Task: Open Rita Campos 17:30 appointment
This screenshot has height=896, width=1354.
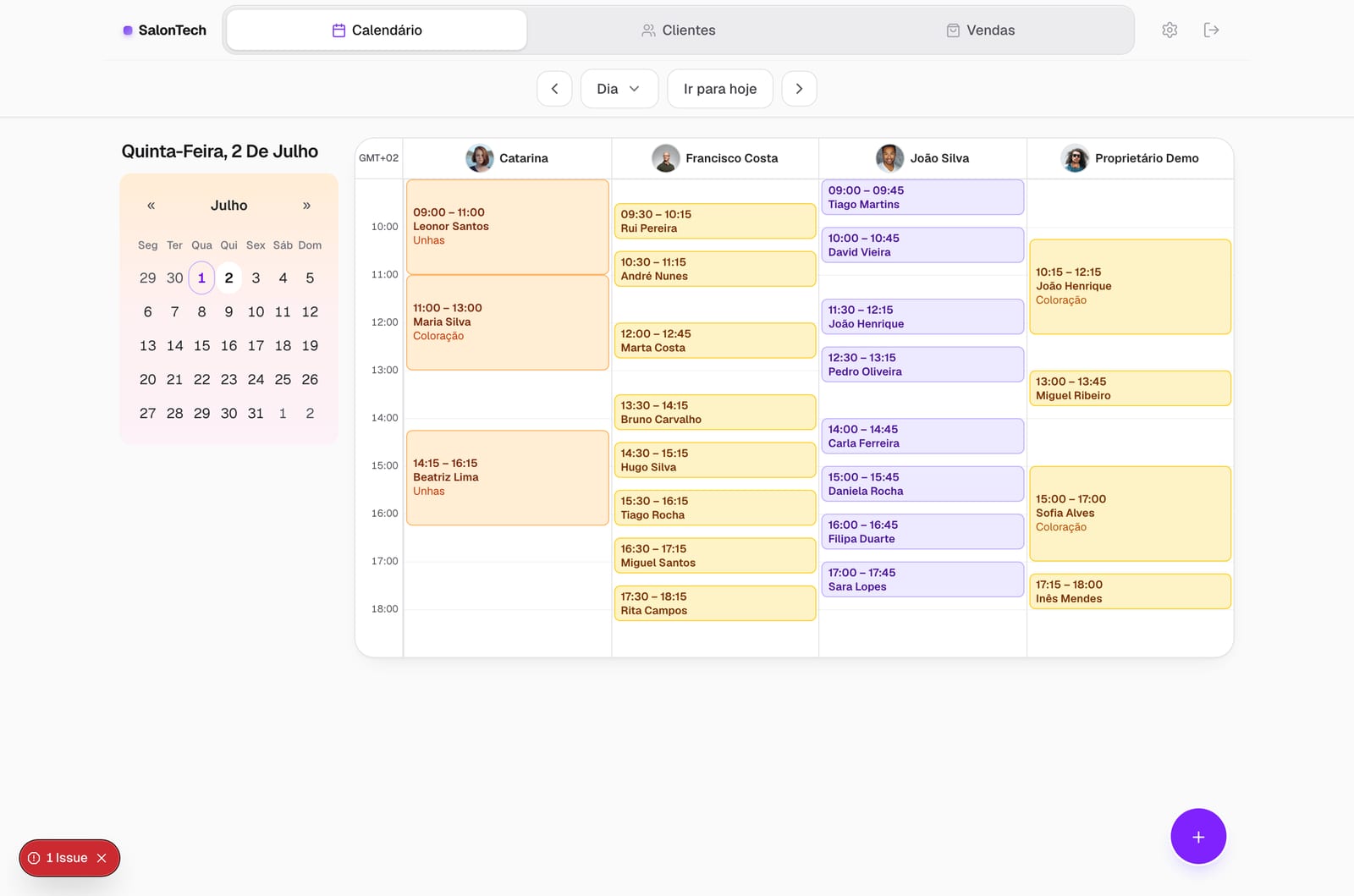Action: 715,603
